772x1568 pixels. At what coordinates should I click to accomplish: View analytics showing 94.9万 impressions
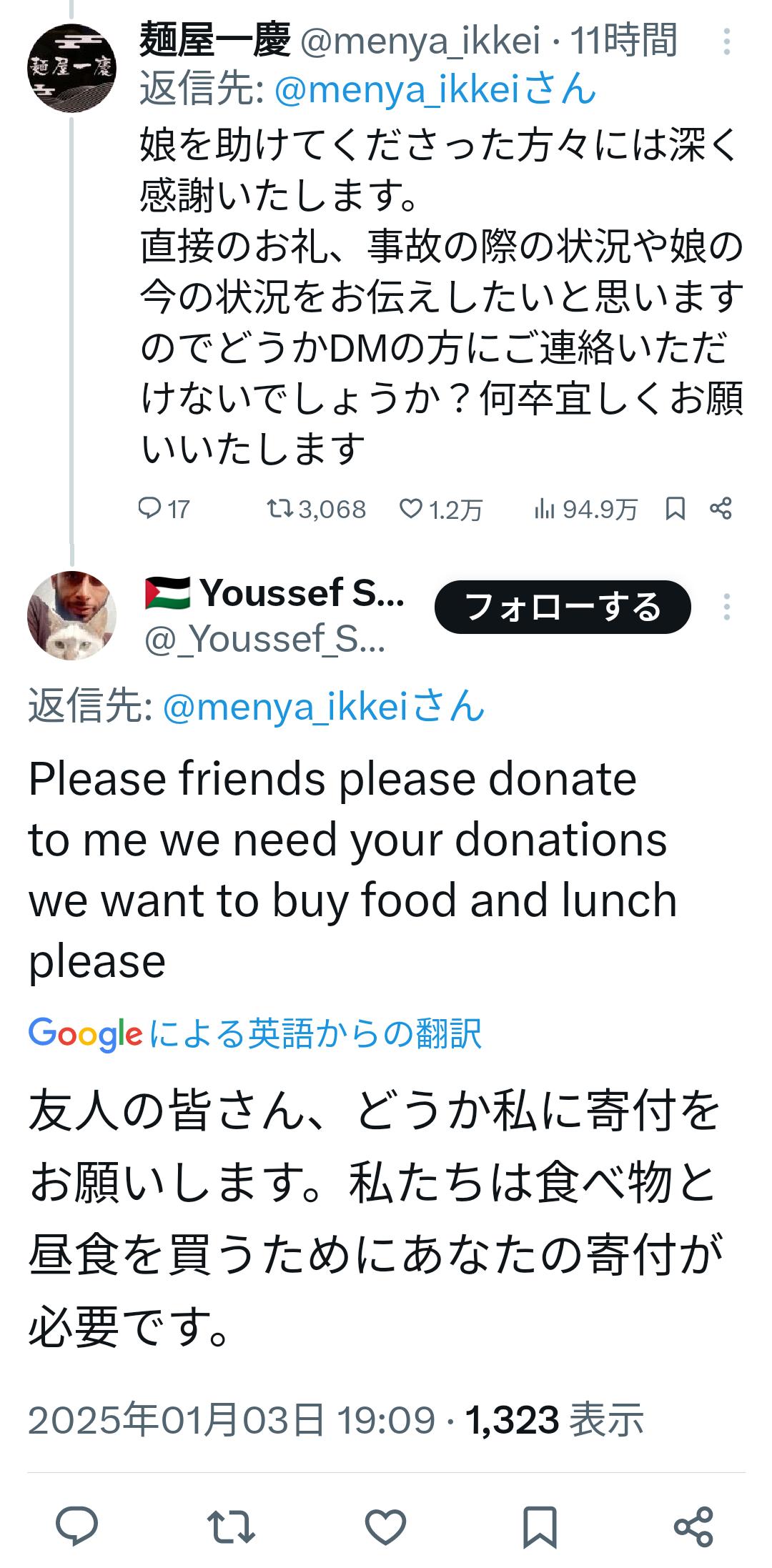pos(585,509)
